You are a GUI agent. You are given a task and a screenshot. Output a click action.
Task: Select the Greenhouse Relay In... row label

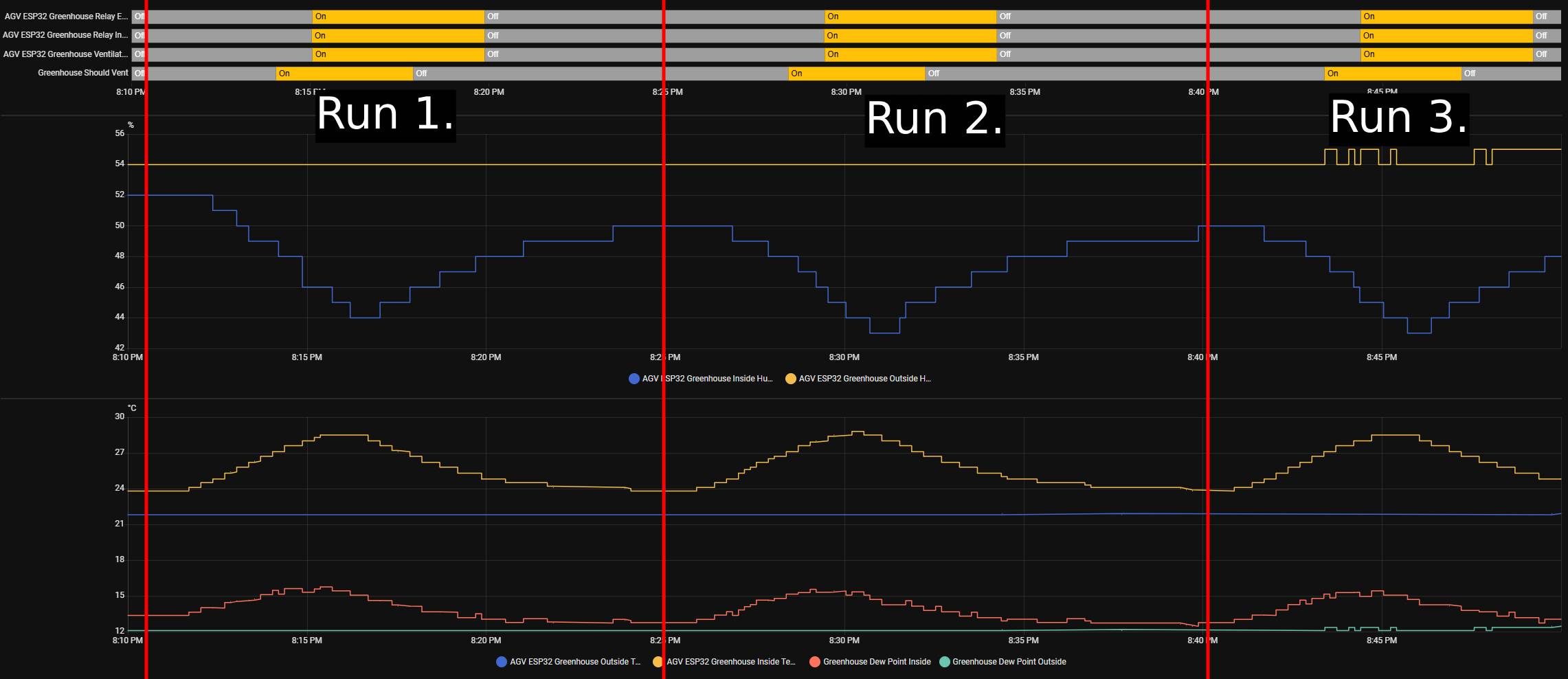(66, 35)
